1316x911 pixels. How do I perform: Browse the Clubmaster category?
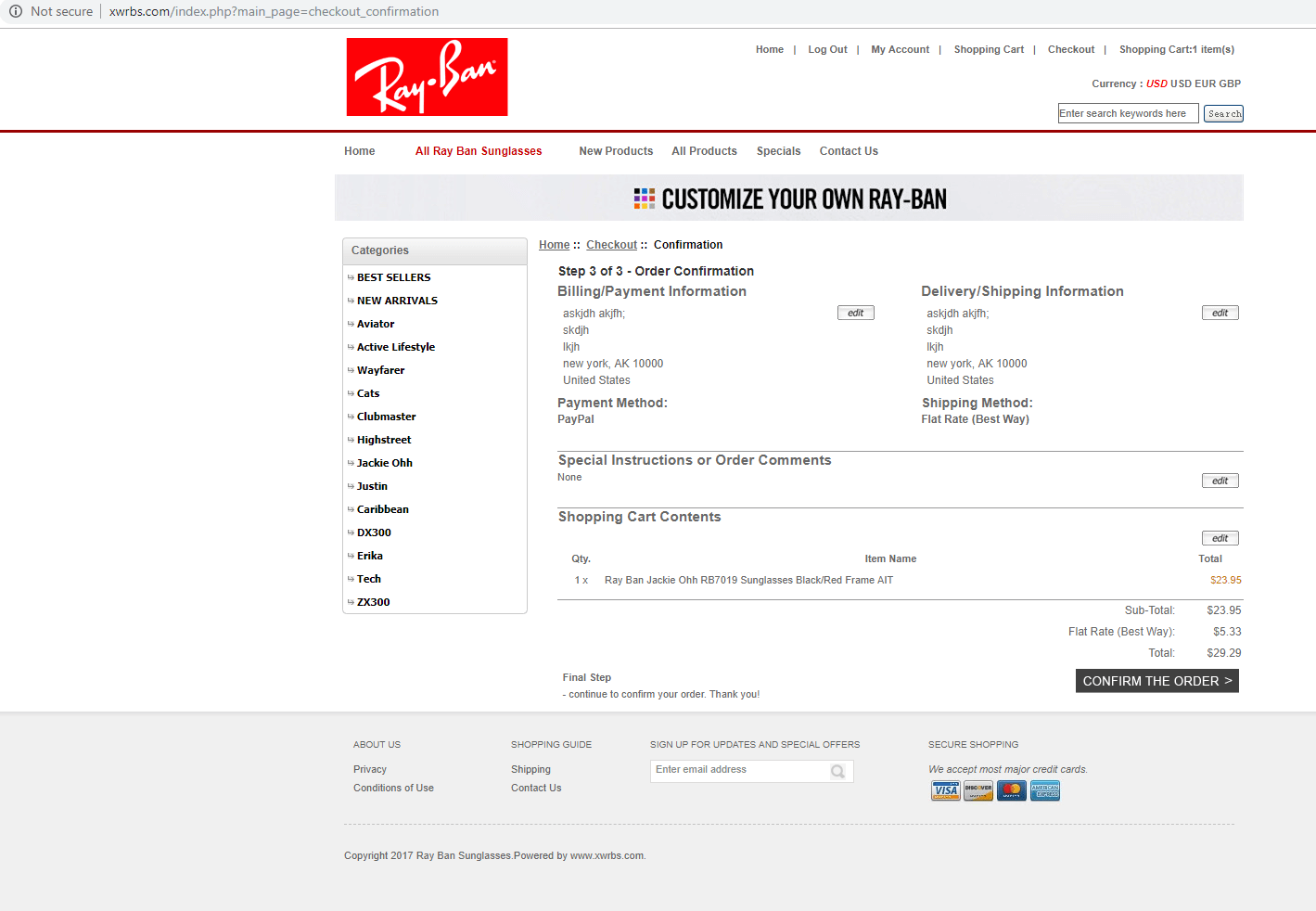pyautogui.click(x=387, y=417)
